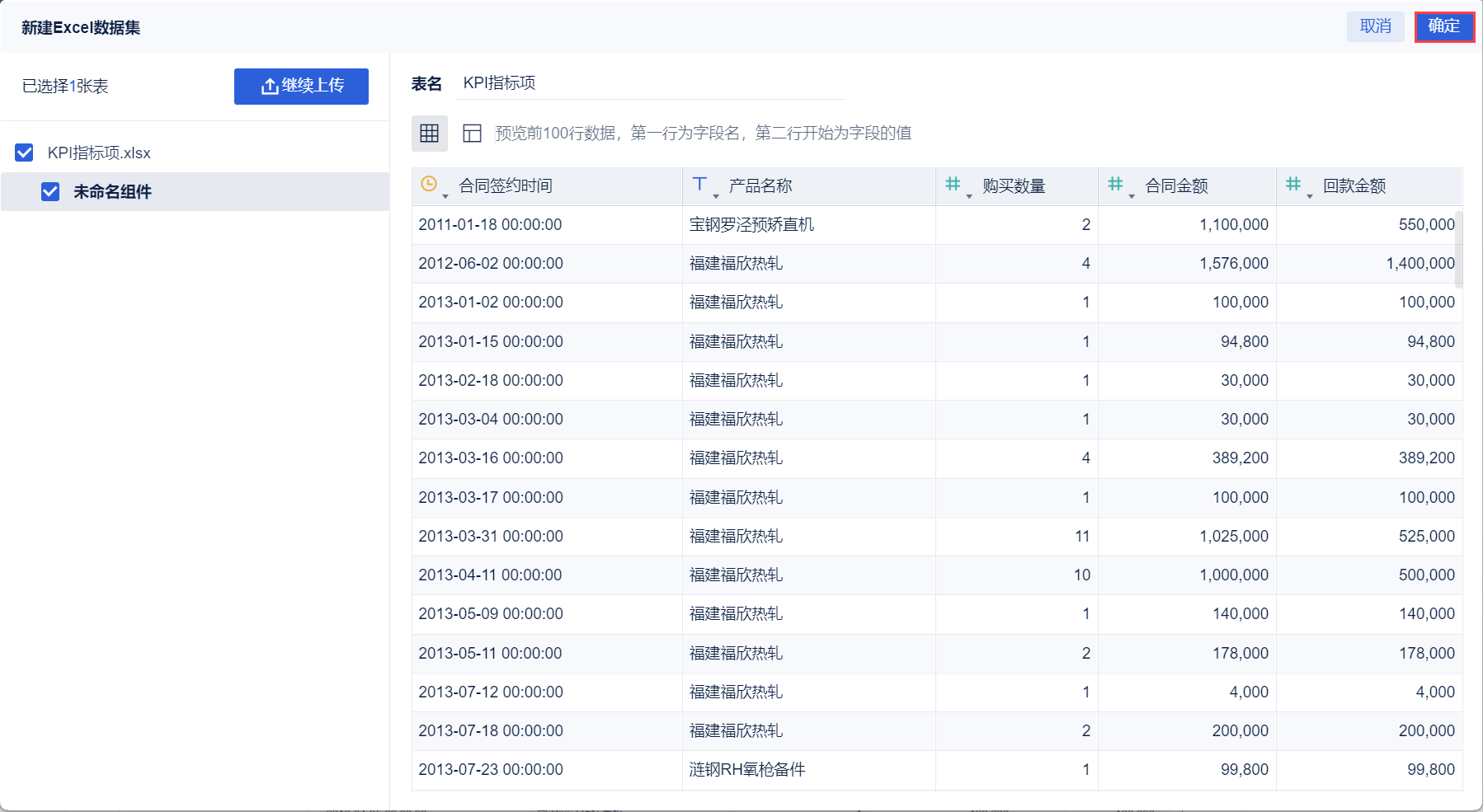Viewport: 1483px width, 812px height.
Task: Click the text type icon for 产品名称
Action: pos(699,184)
